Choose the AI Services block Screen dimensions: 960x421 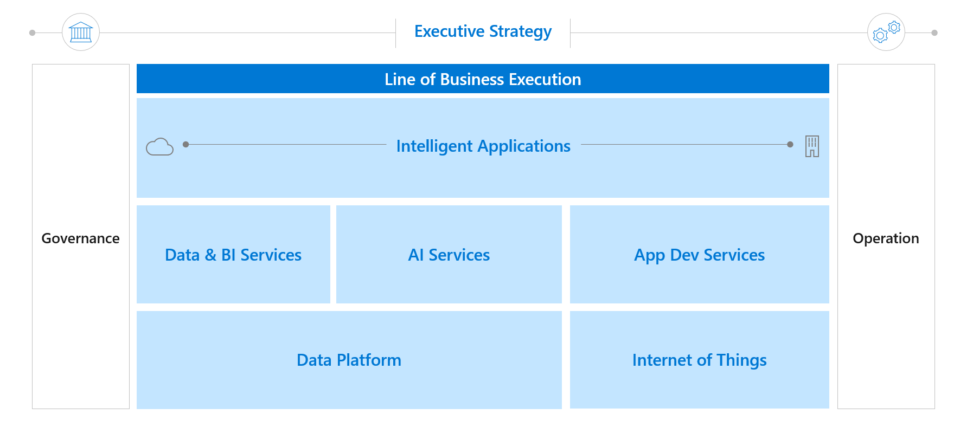[449, 255]
